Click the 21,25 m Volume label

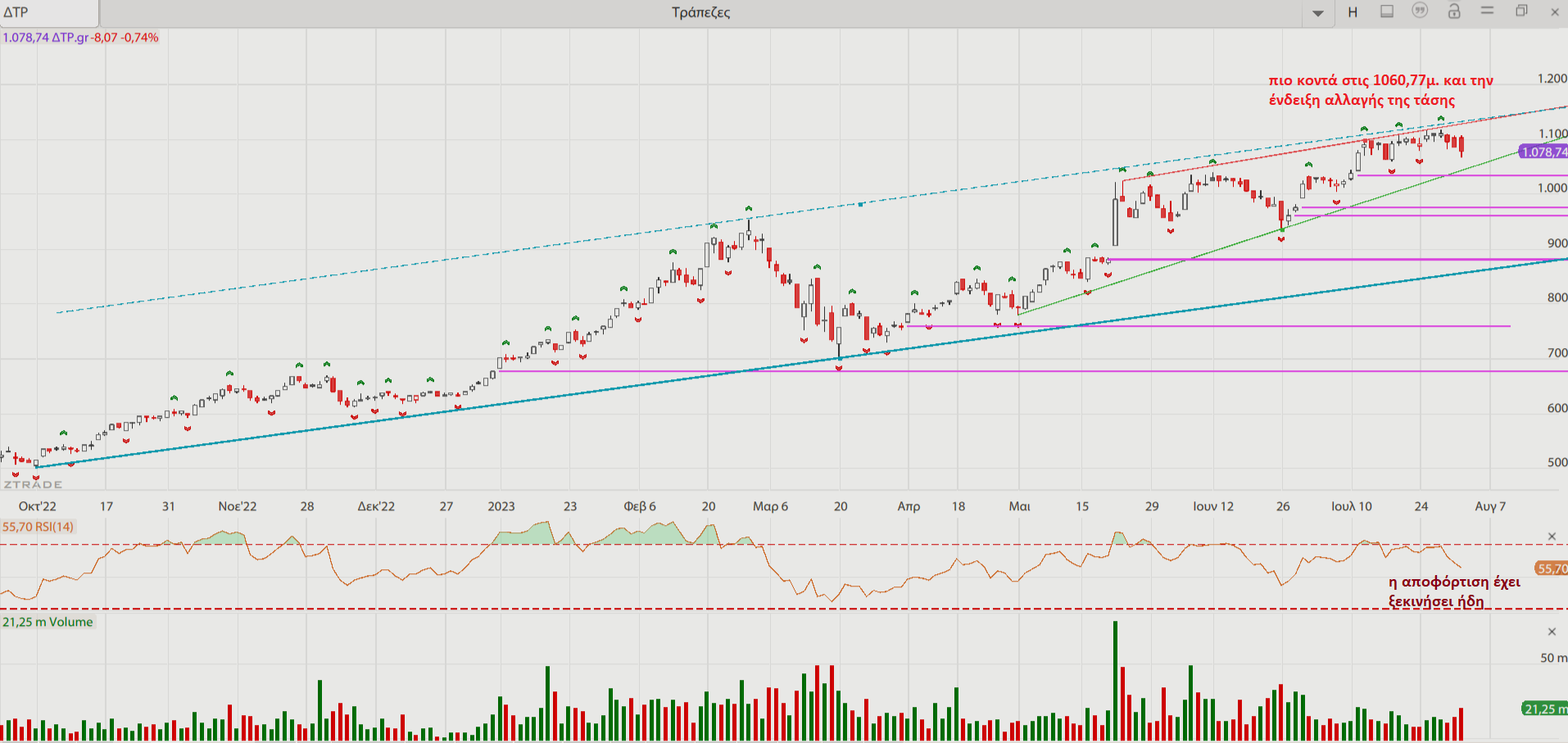(48, 622)
